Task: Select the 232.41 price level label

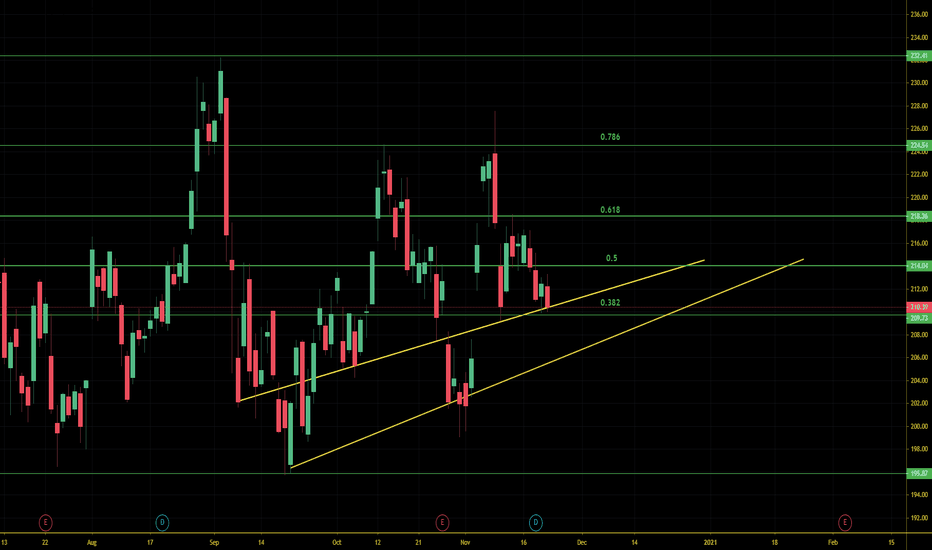Action: pyautogui.click(x=919, y=56)
